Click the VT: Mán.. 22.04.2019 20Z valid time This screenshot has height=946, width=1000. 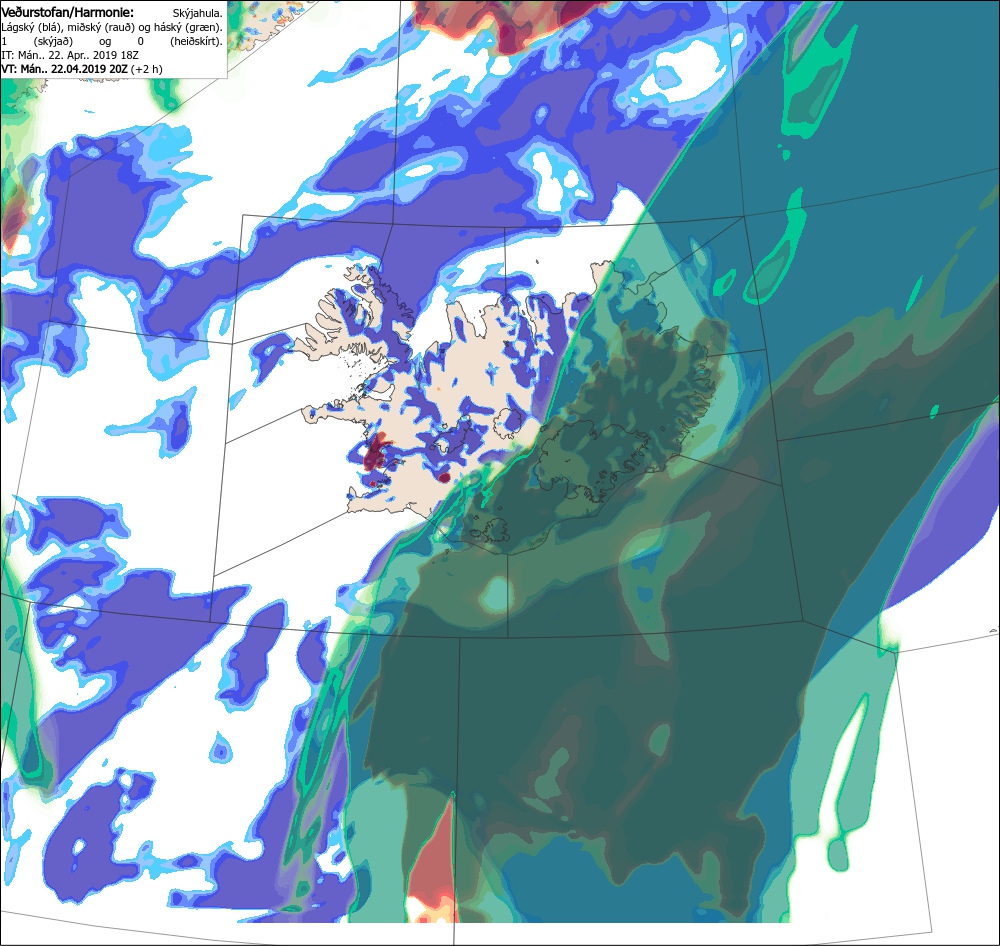(64, 69)
